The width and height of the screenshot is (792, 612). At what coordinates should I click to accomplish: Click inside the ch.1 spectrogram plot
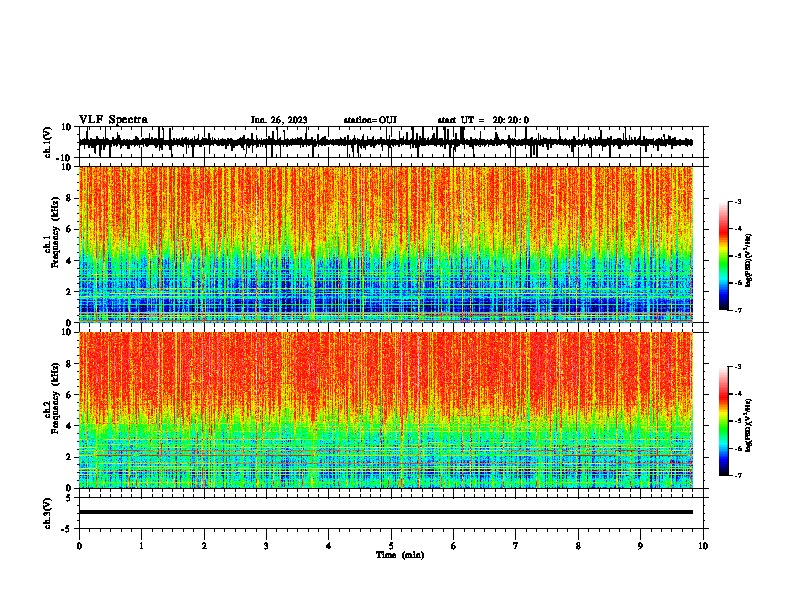tap(386, 244)
